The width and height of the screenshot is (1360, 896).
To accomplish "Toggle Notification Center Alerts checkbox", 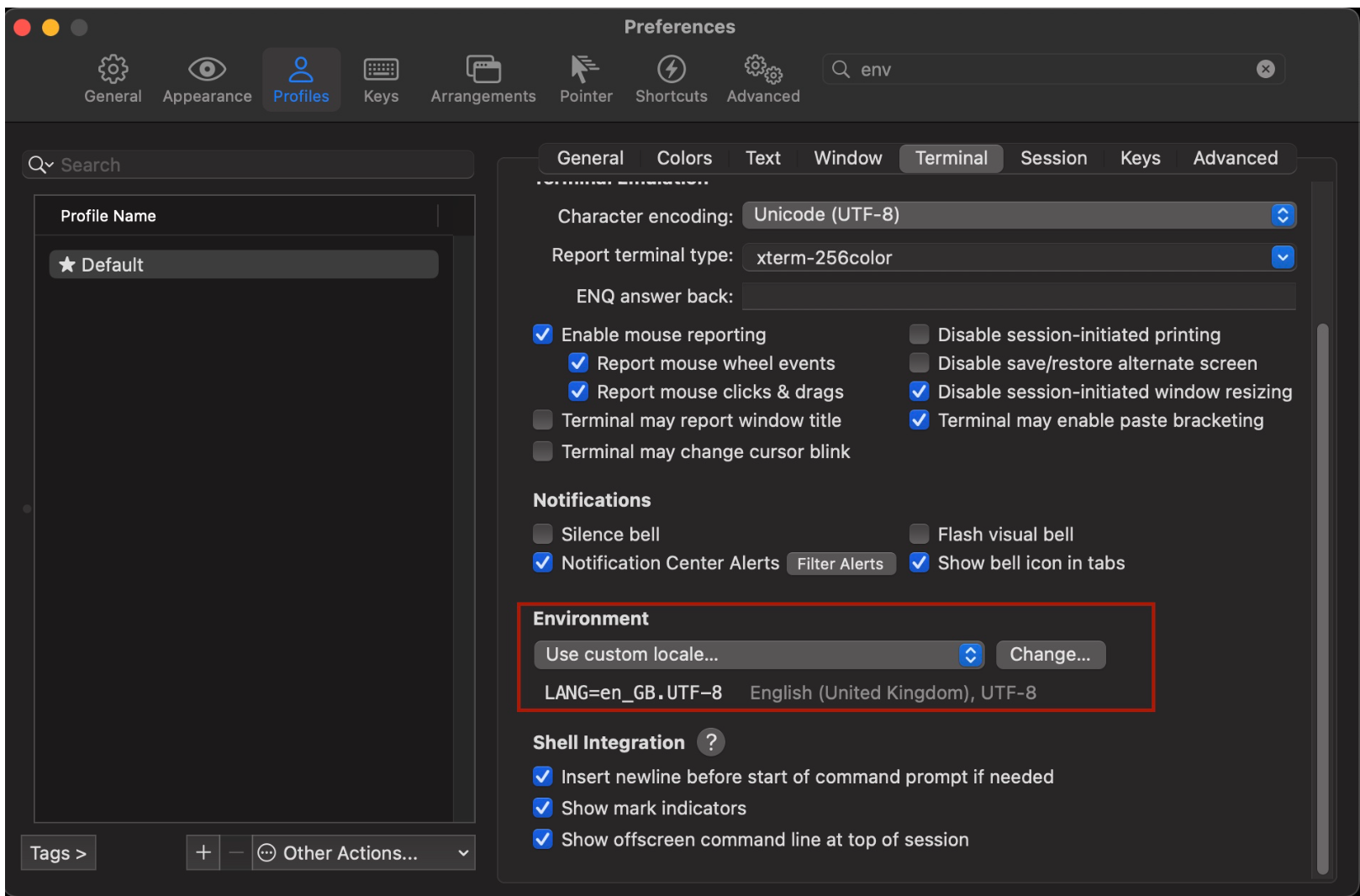I will (x=543, y=563).
